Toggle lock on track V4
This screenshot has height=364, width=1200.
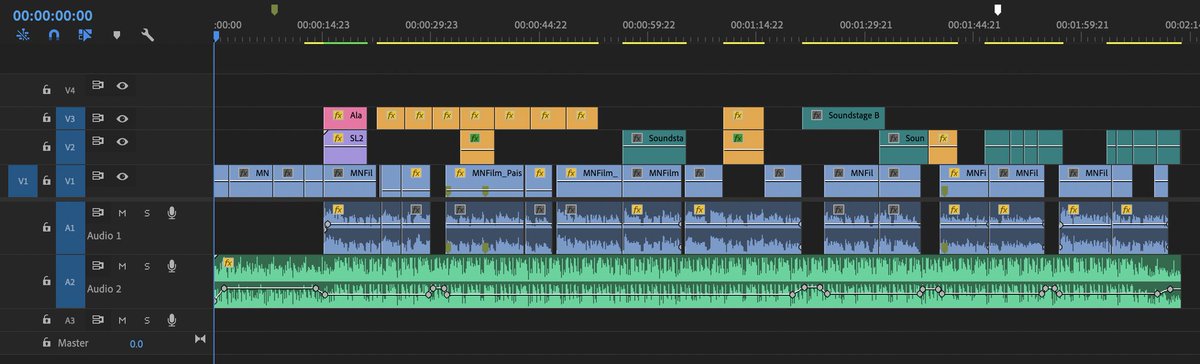(x=46, y=90)
